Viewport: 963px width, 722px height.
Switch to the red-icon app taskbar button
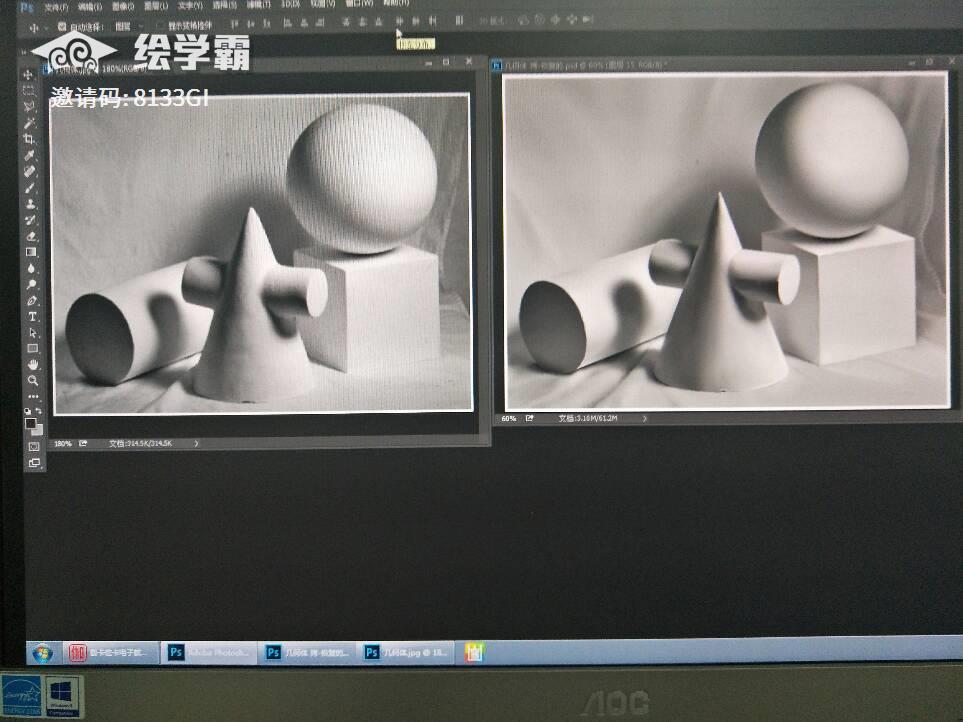coord(111,653)
